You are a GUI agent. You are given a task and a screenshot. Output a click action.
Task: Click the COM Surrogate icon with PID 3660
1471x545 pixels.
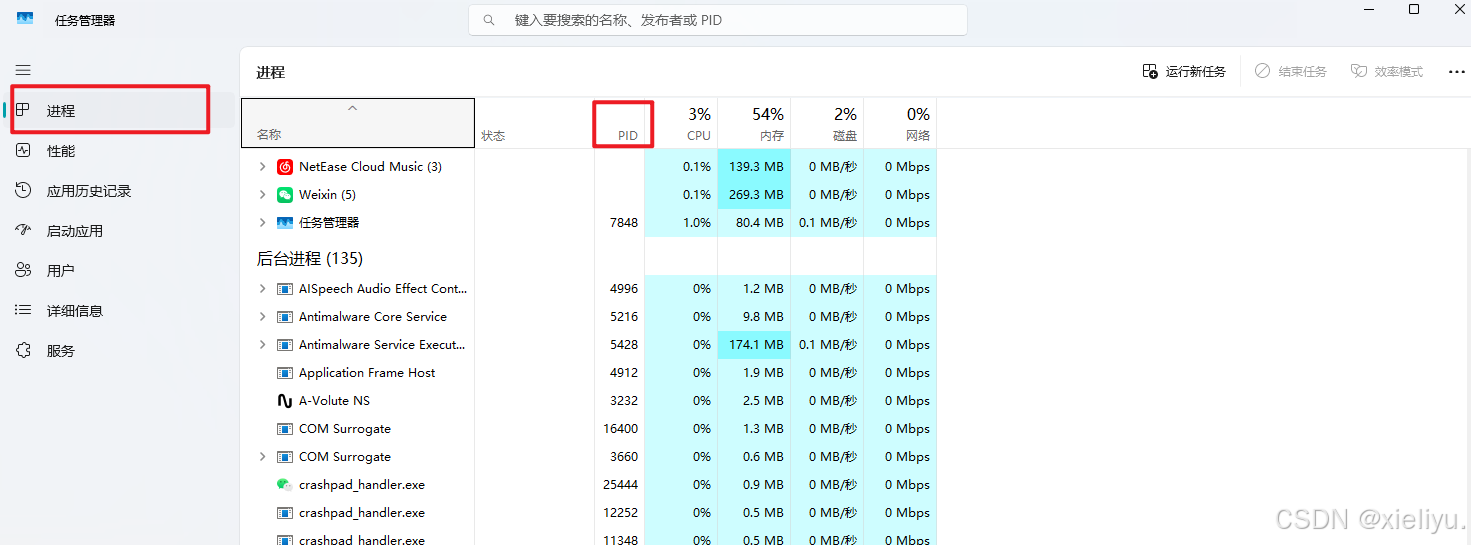tap(285, 457)
